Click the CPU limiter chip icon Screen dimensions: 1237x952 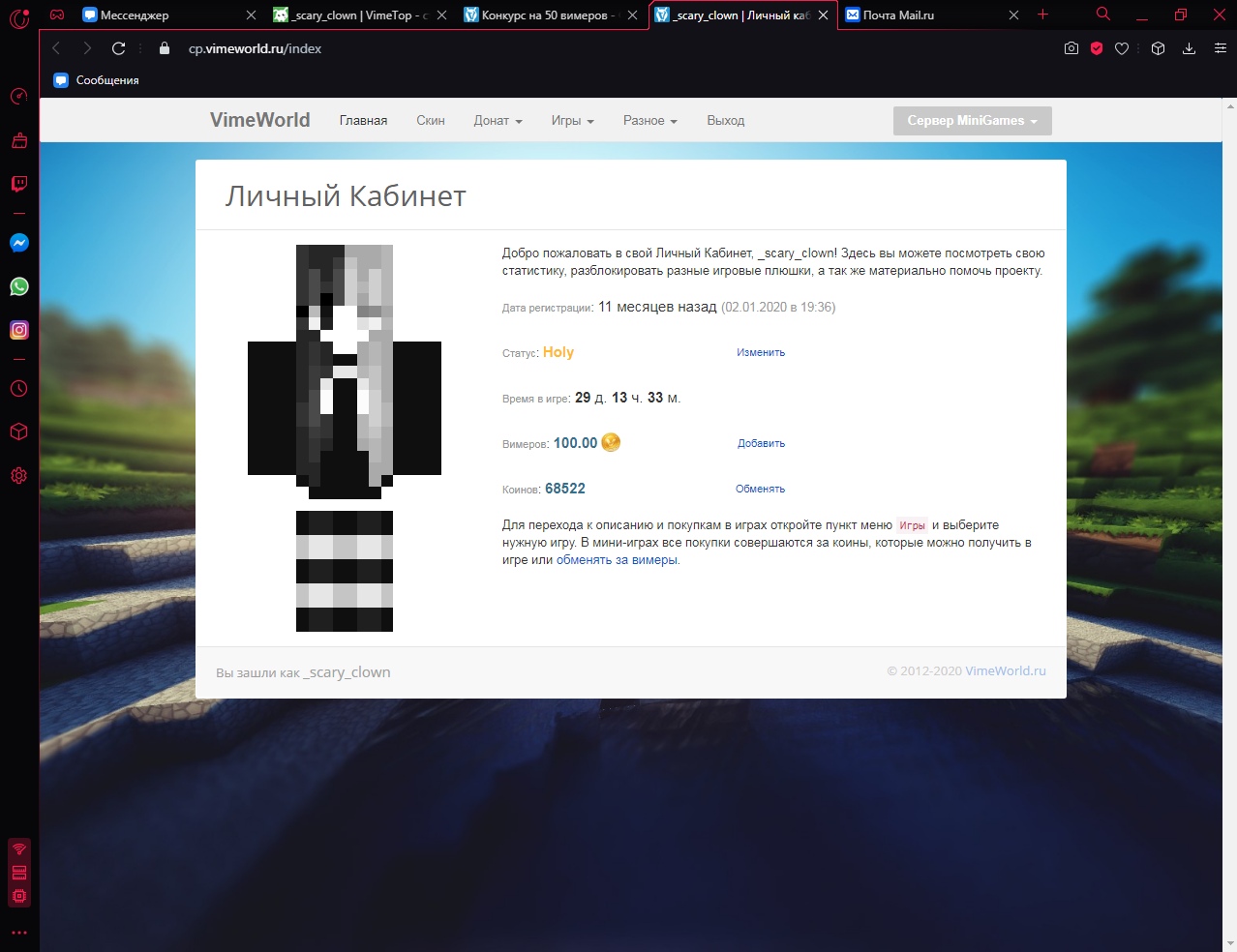pos(19,896)
